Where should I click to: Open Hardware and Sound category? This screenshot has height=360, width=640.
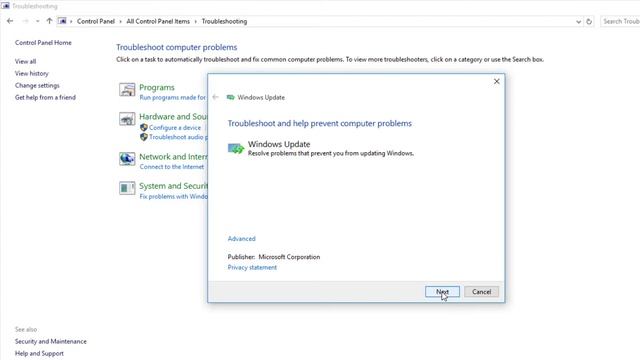[173, 116]
